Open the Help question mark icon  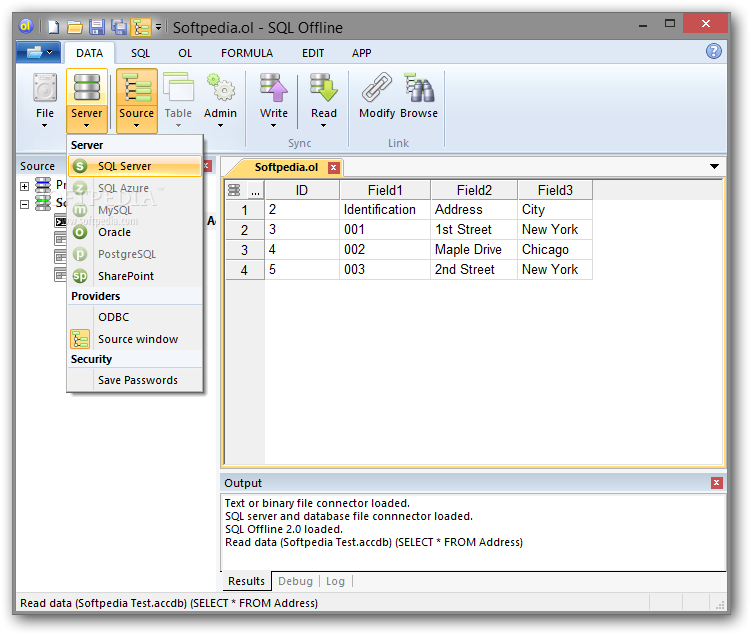(x=713, y=51)
